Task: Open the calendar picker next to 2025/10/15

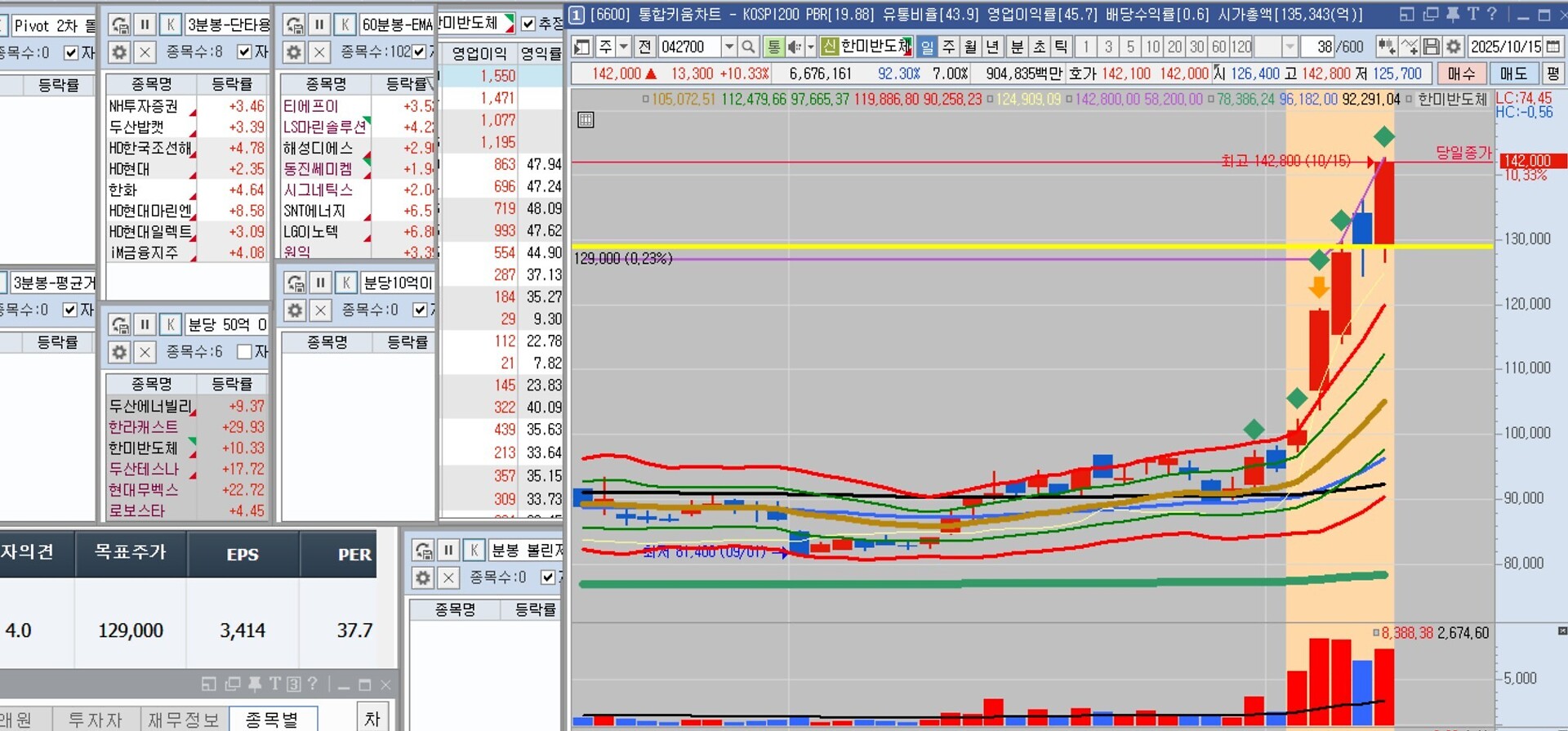Action: tap(1553, 47)
